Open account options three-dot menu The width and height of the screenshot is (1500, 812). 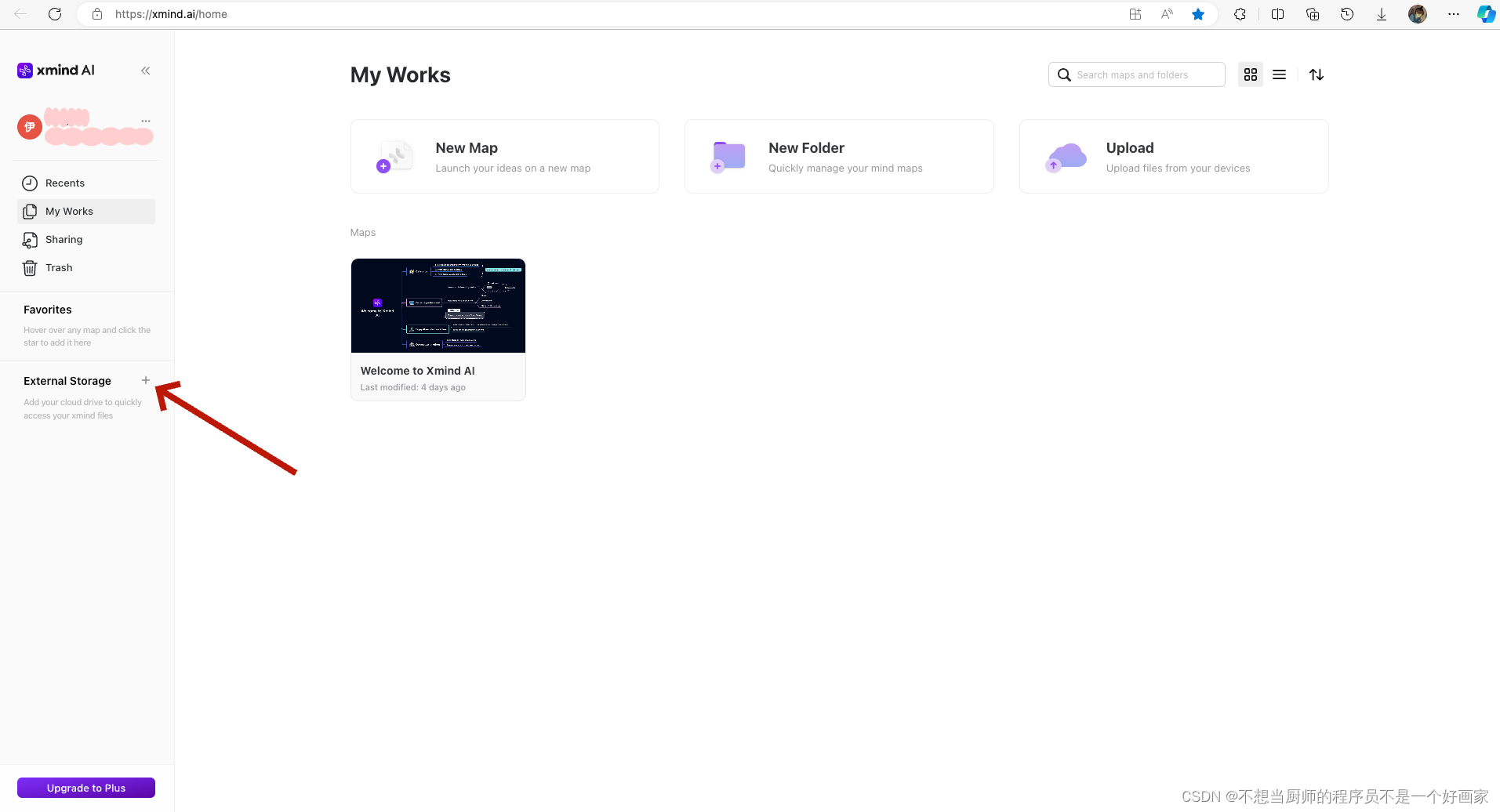pos(146,121)
